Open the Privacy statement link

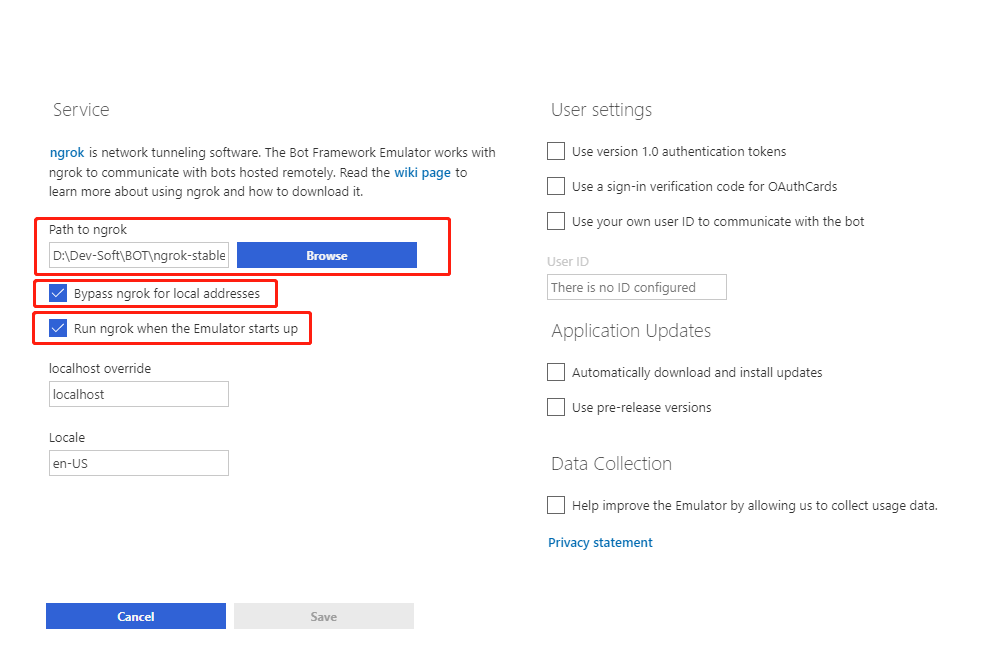tap(600, 542)
